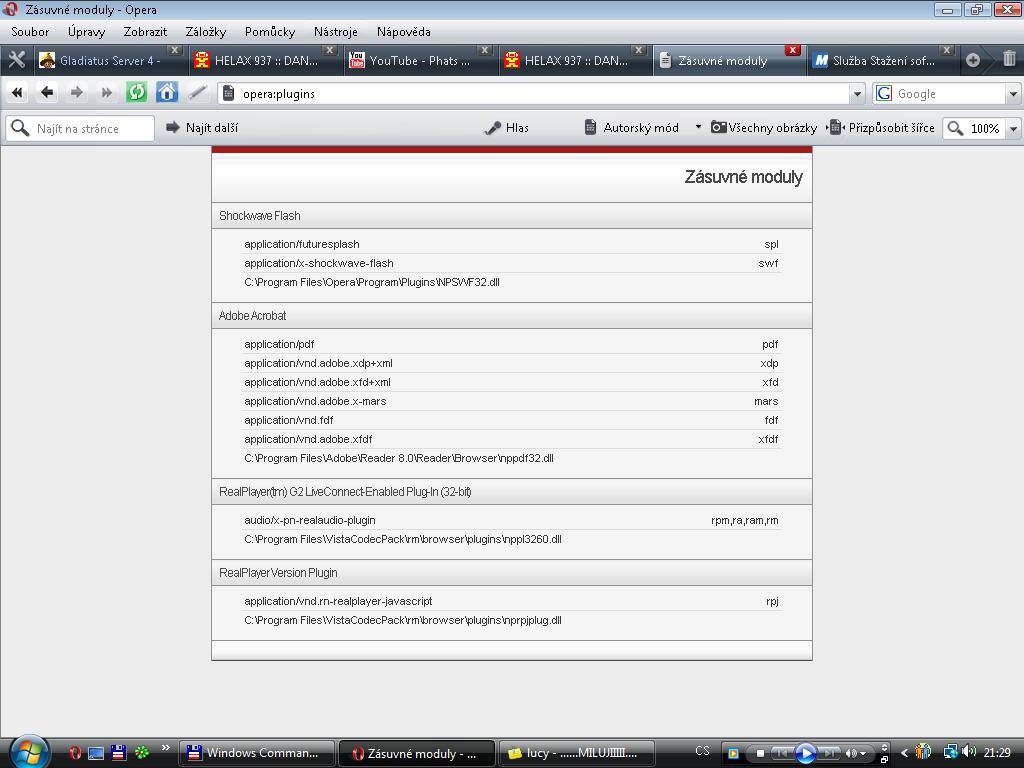This screenshot has width=1024, height=768.
Task: Select the application/futuresplash row text
Action: coord(302,244)
